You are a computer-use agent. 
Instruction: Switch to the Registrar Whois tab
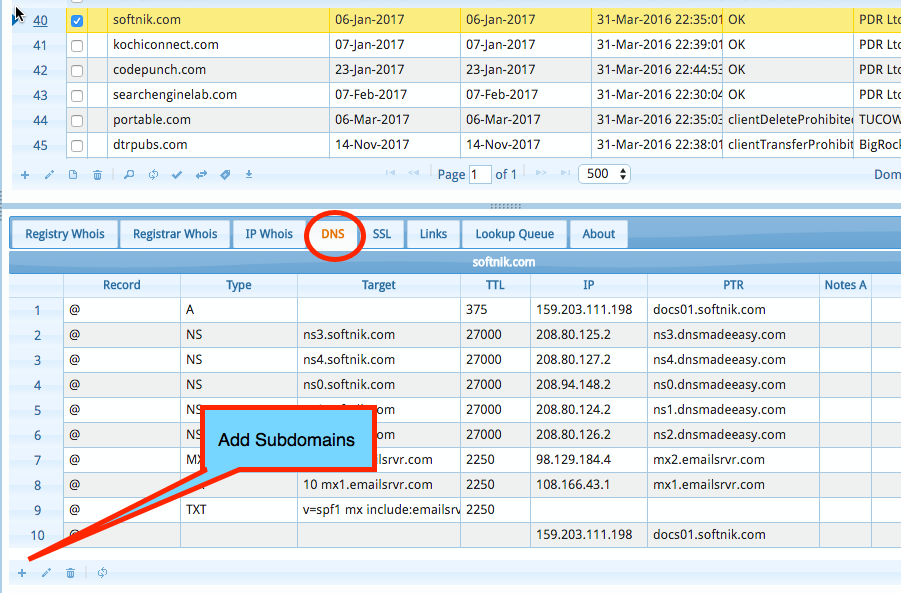[175, 234]
